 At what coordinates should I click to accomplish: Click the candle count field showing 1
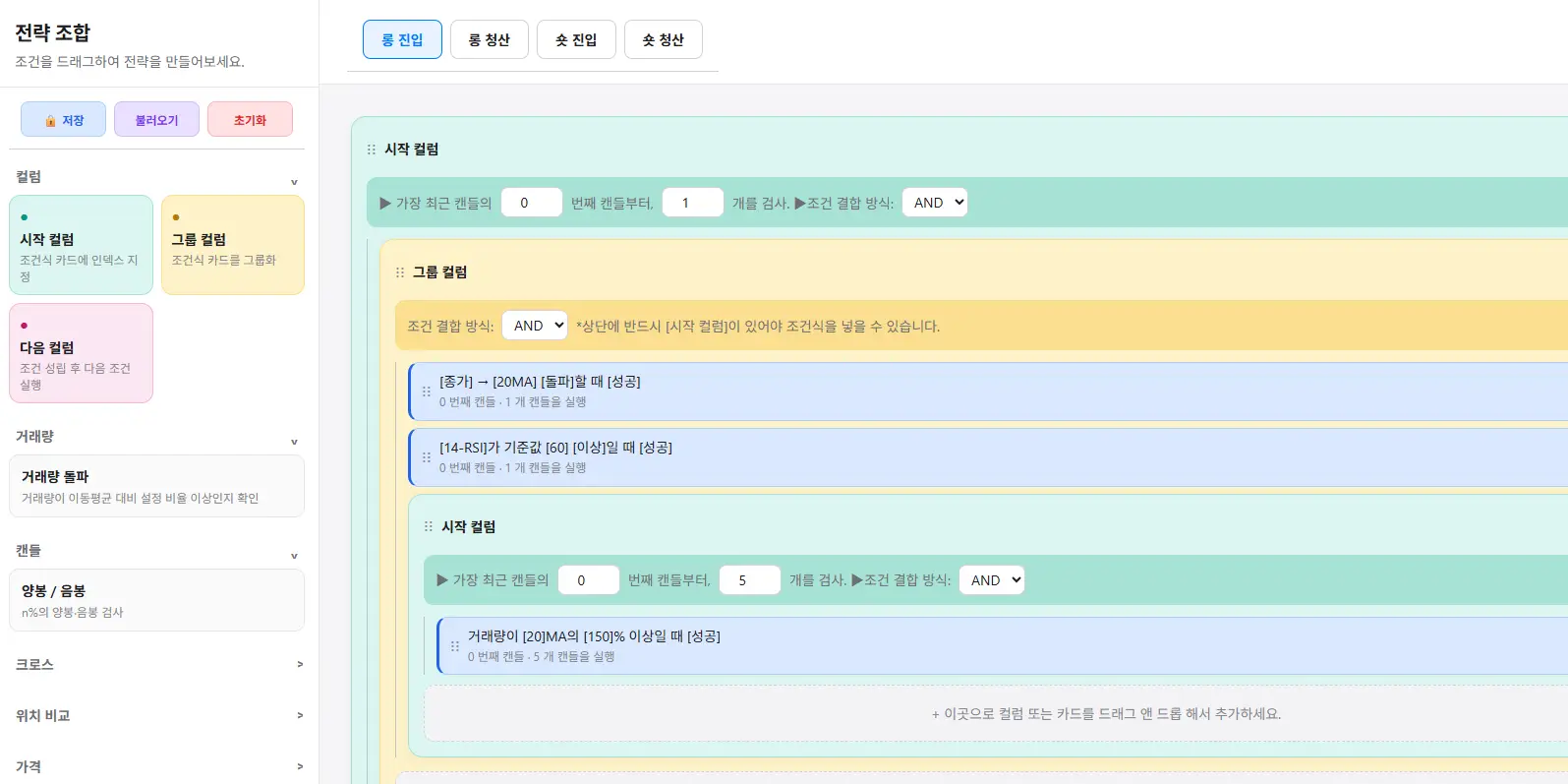click(x=693, y=203)
